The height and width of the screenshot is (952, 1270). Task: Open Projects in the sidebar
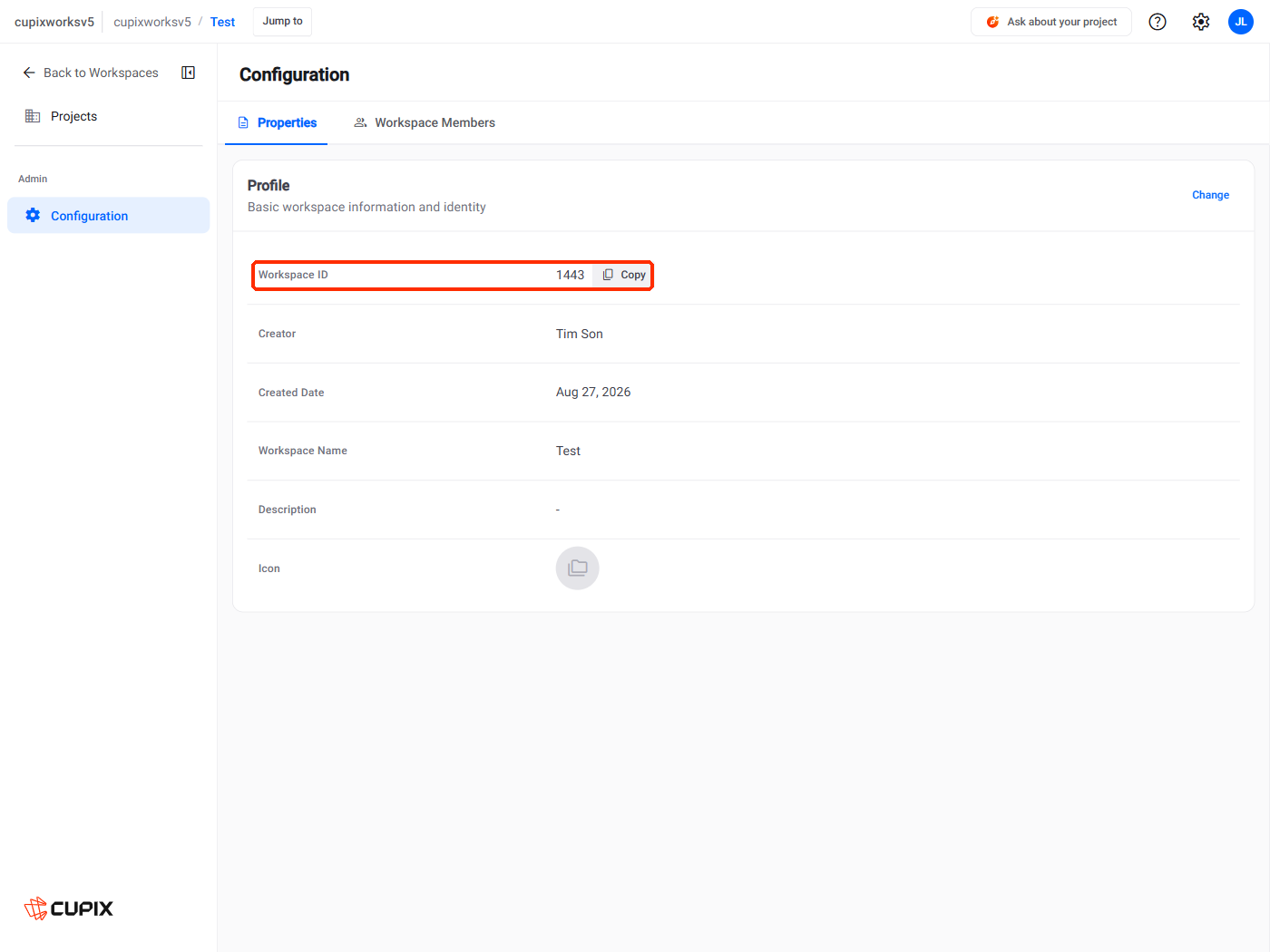click(109, 116)
